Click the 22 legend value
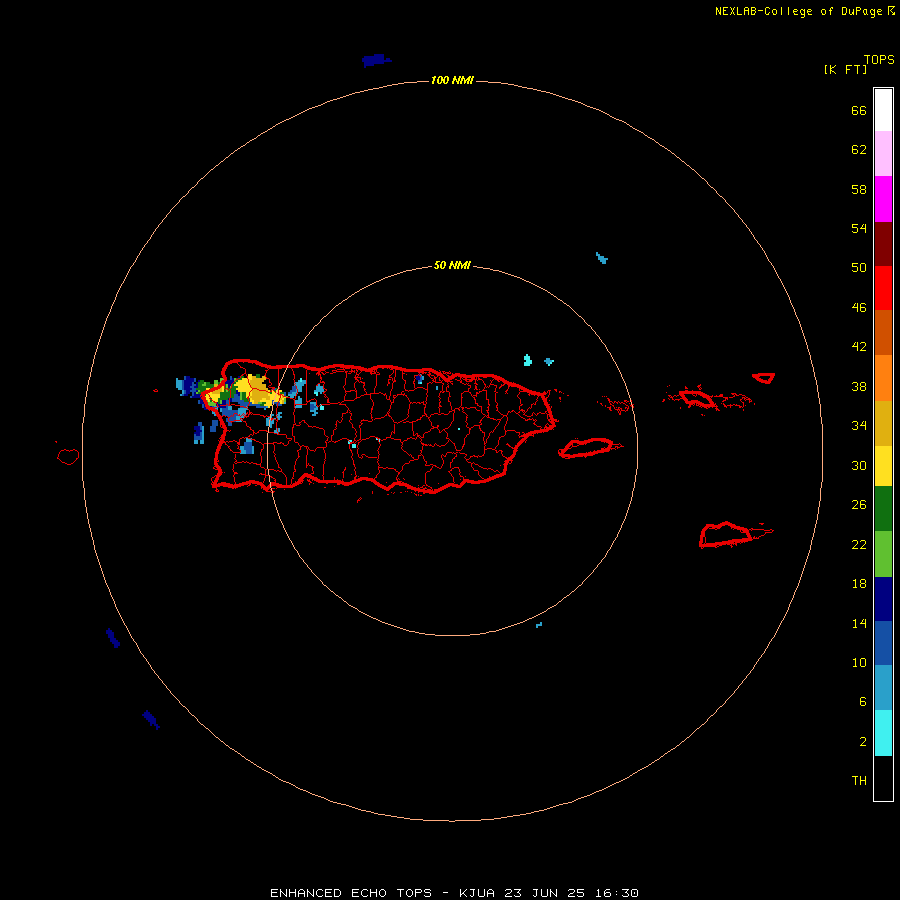The image size is (900, 900). coord(859,544)
